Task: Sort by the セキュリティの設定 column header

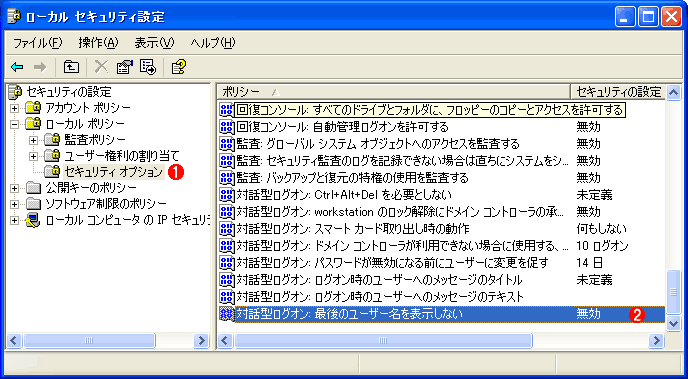Action: pyautogui.click(x=618, y=92)
